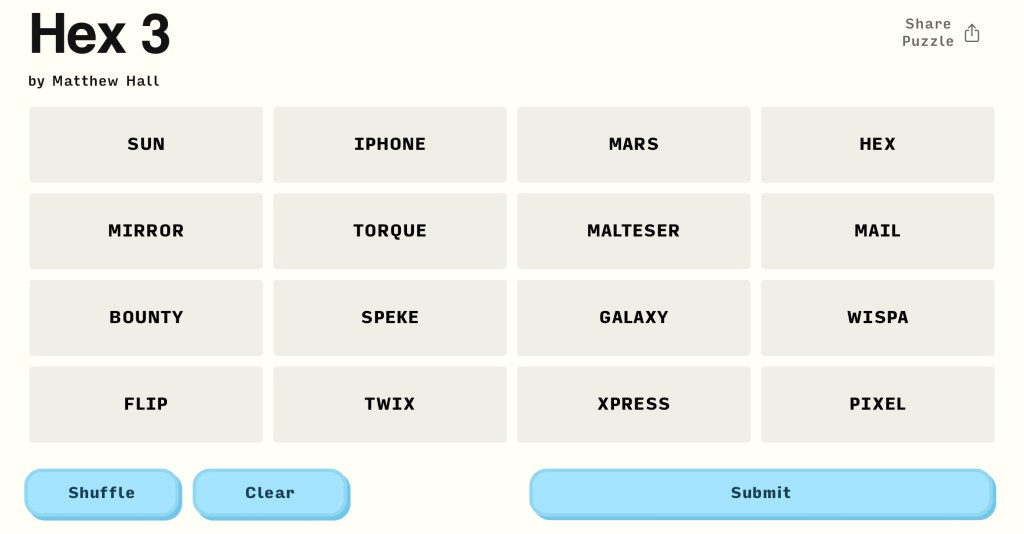Toggle the MARS tile selection

click(633, 144)
